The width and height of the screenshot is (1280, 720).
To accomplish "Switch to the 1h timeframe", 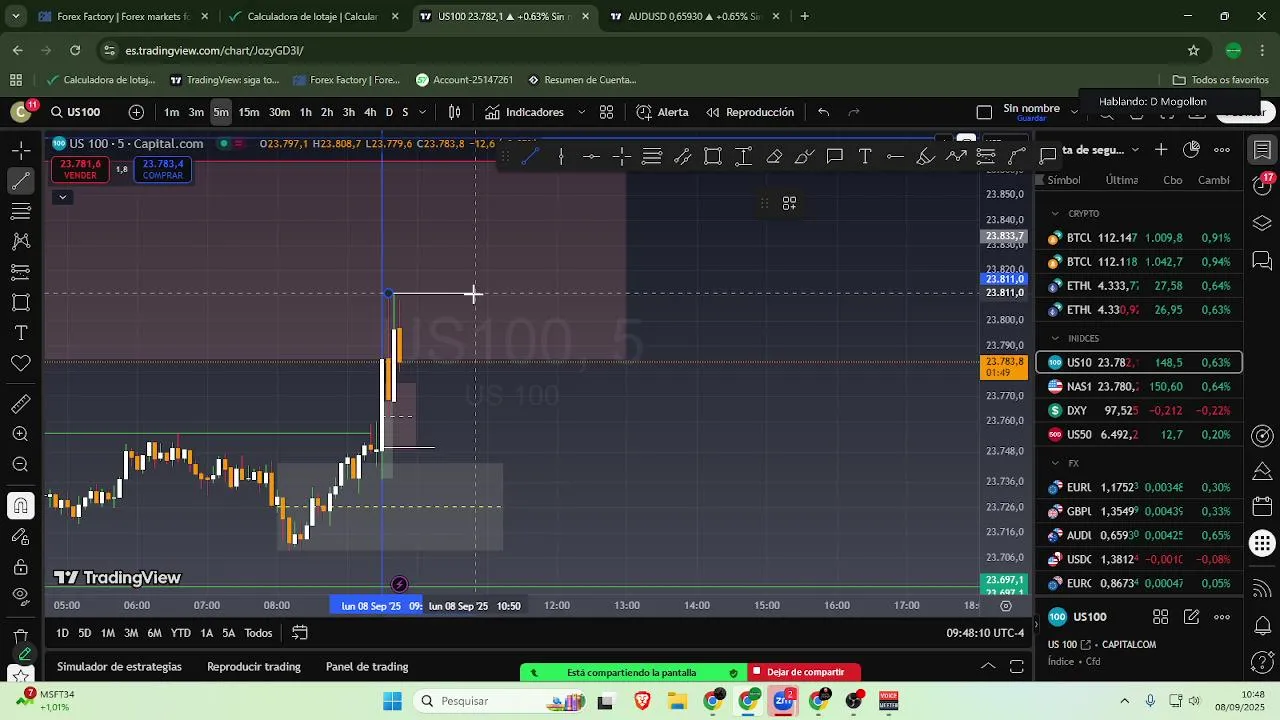I will click(305, 112).
